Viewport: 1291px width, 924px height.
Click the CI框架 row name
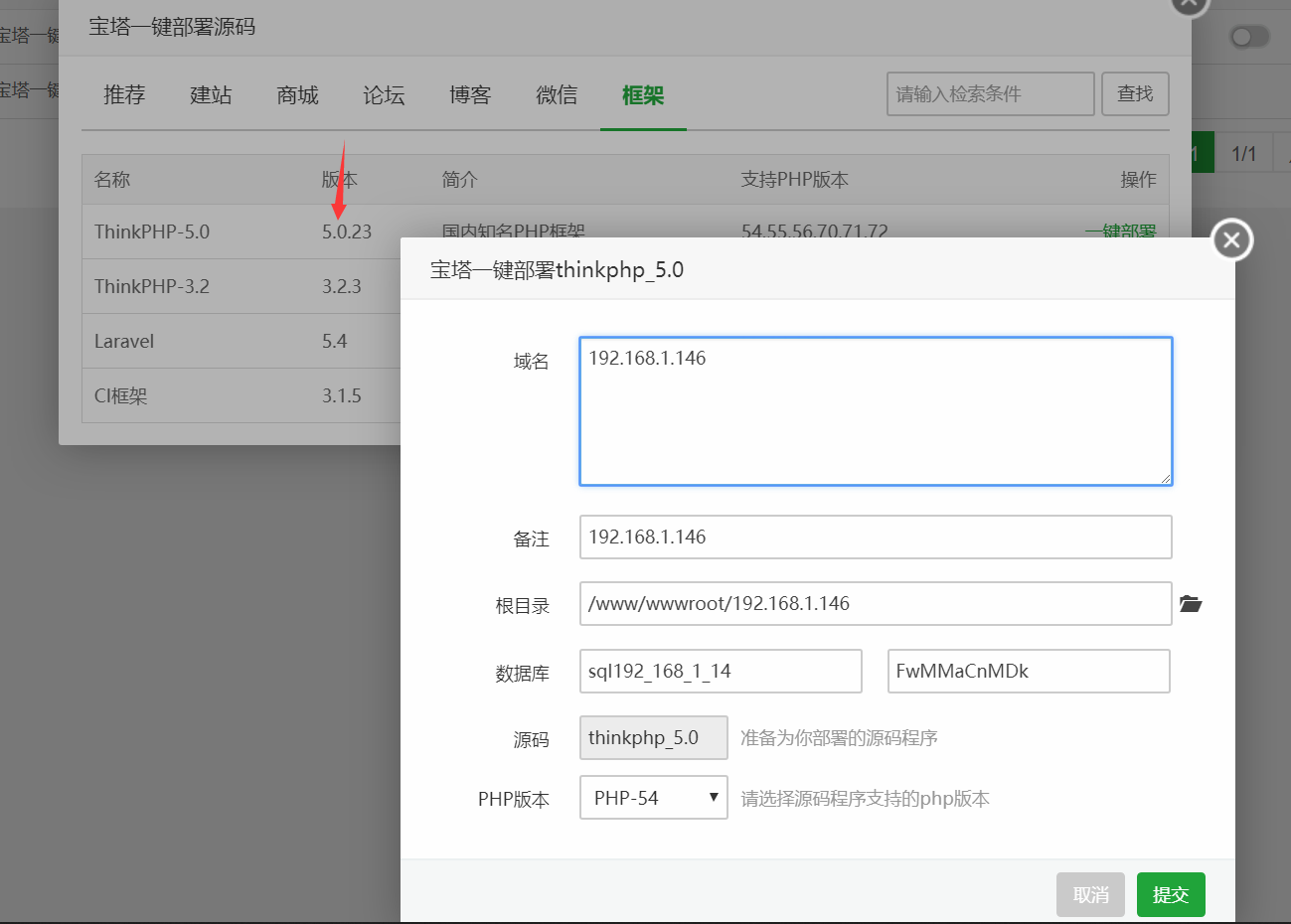(x=120, y=395)
